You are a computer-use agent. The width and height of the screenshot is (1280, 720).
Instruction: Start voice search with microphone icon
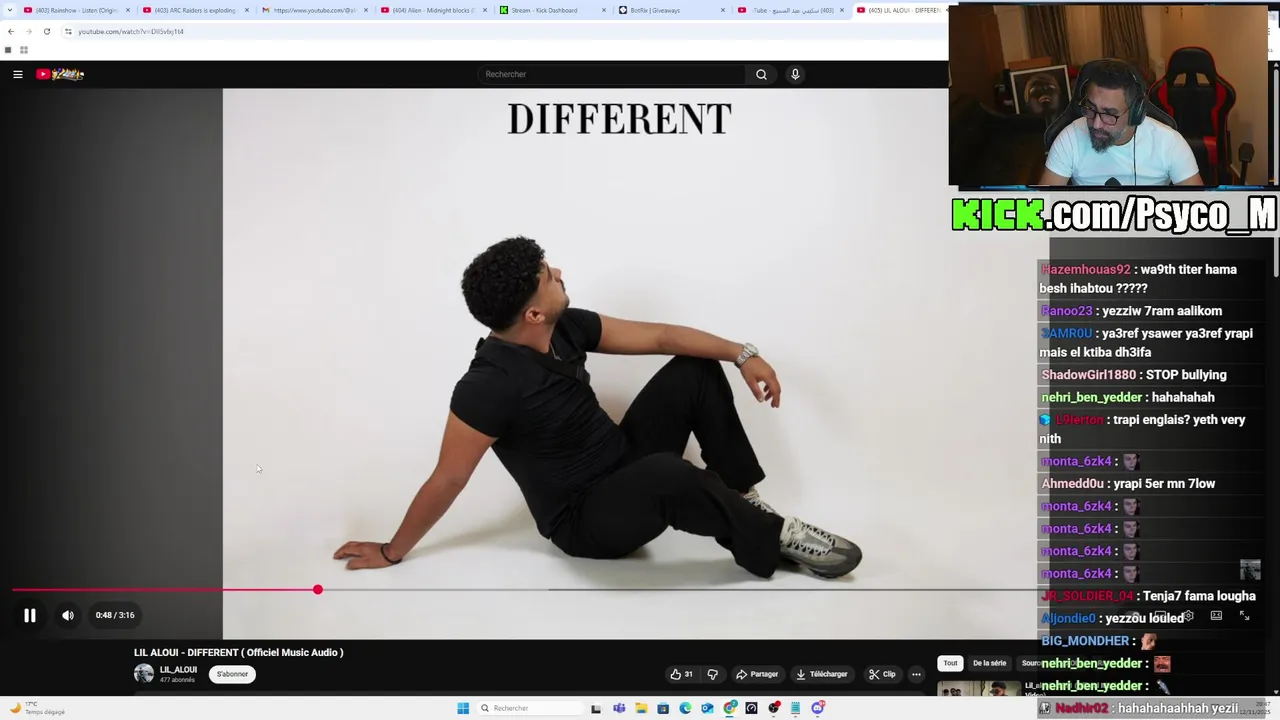(x=795, y=74)
